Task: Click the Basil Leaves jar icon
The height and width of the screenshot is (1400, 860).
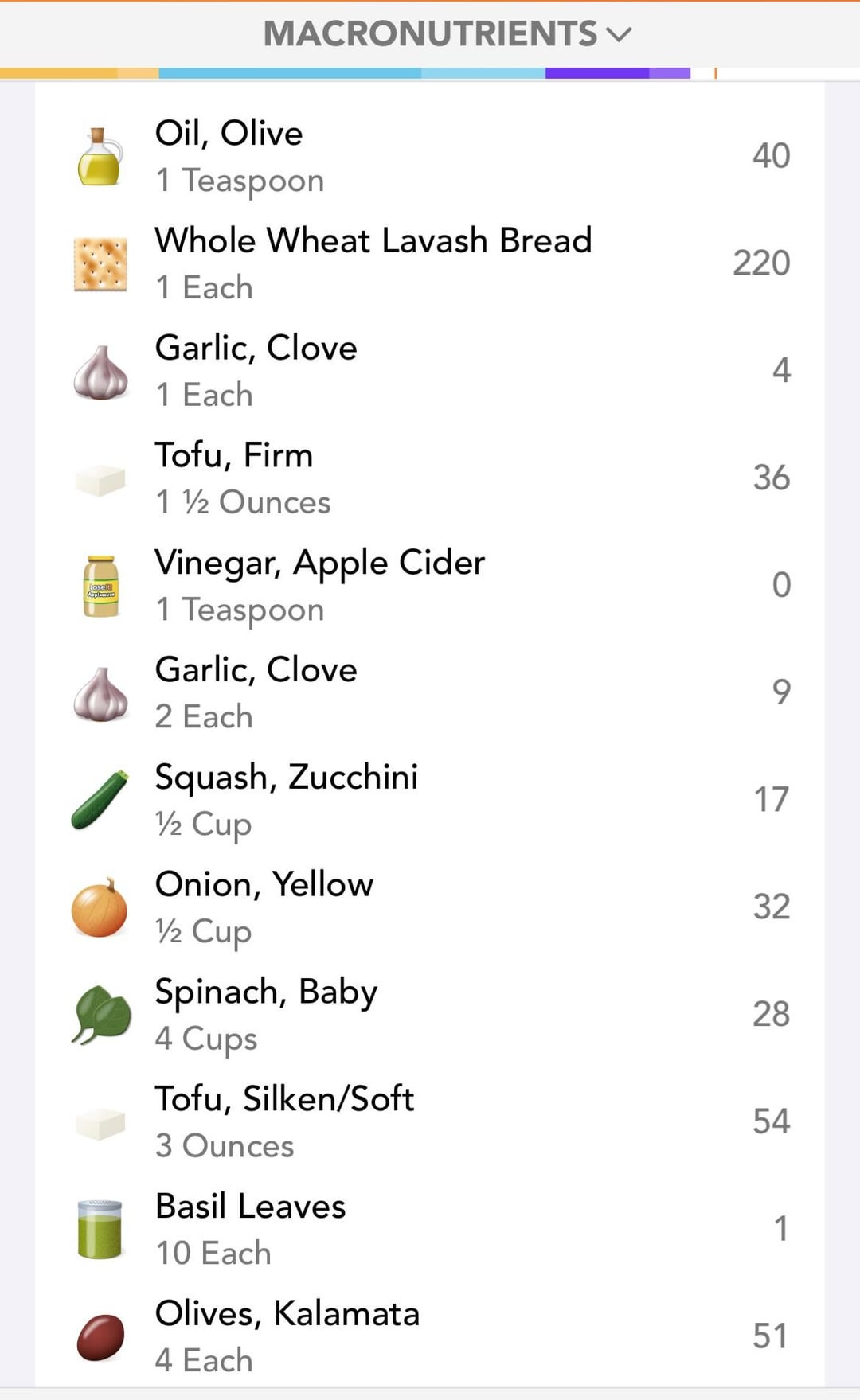Action: click(x=100, y=1230)
